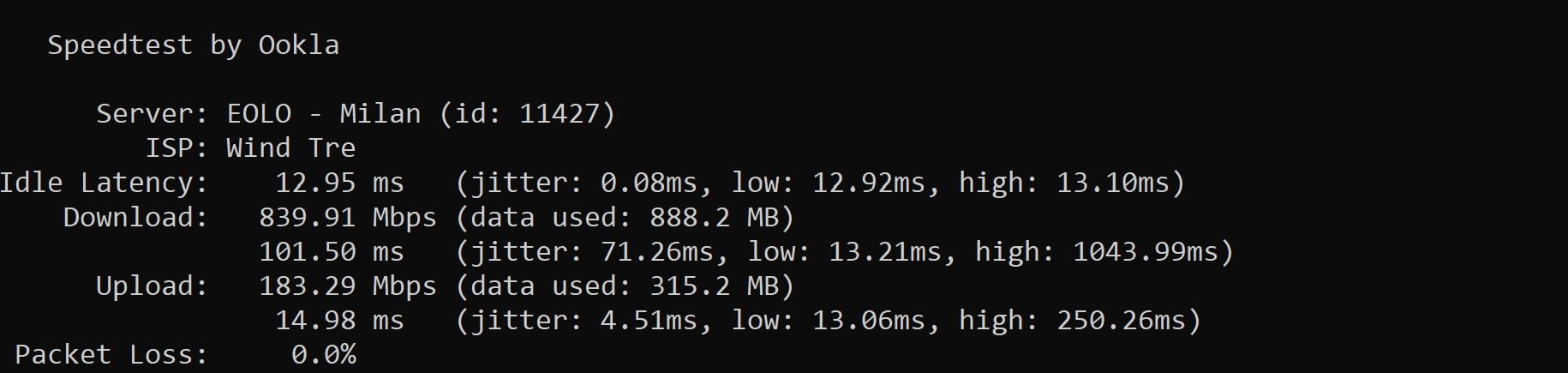Select the EOLO - Milan server name
1568x373 pixels.
(x=323, y=113)
